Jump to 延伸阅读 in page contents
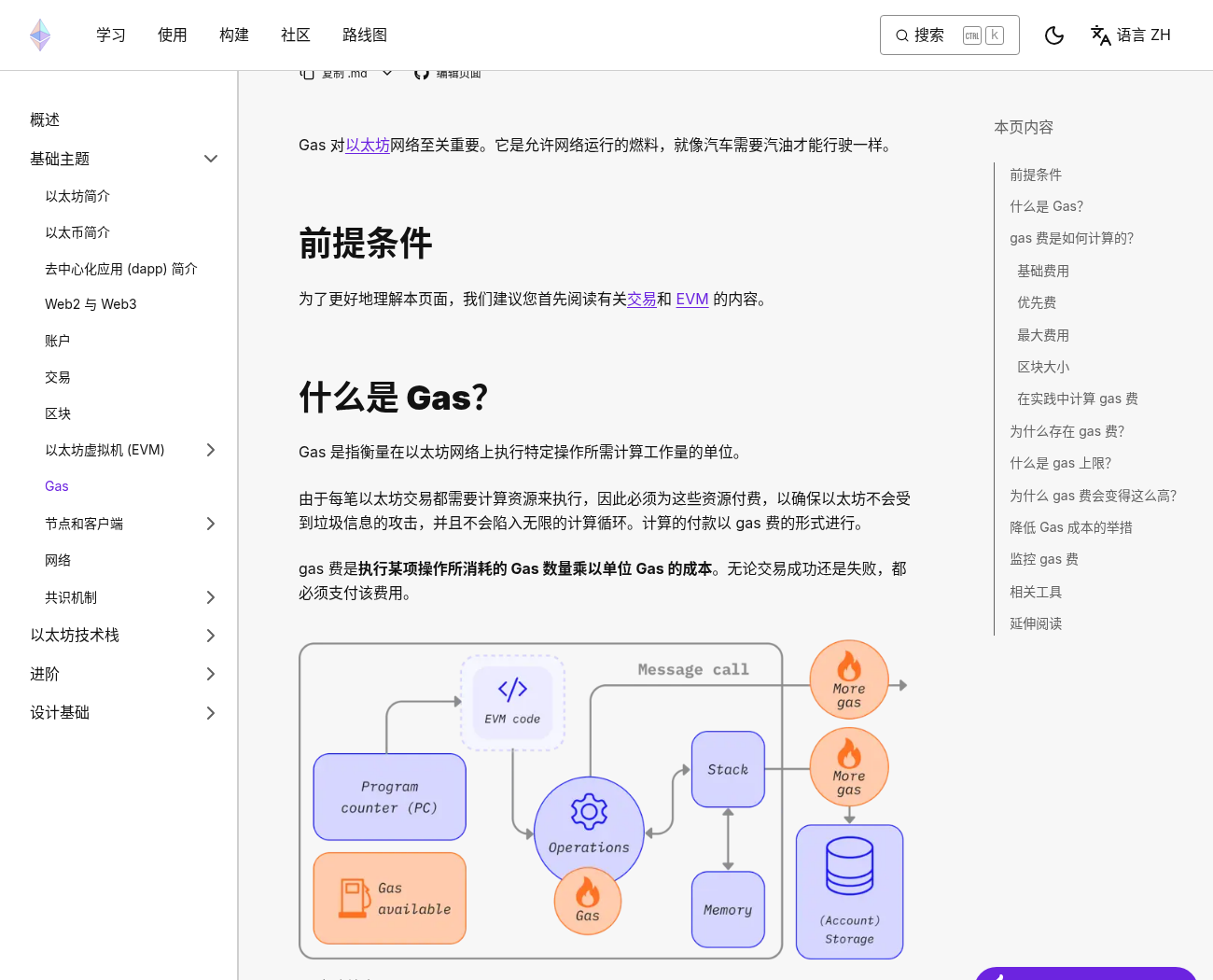Viewport: 1213px width, 980px height. pos(1036,623)
